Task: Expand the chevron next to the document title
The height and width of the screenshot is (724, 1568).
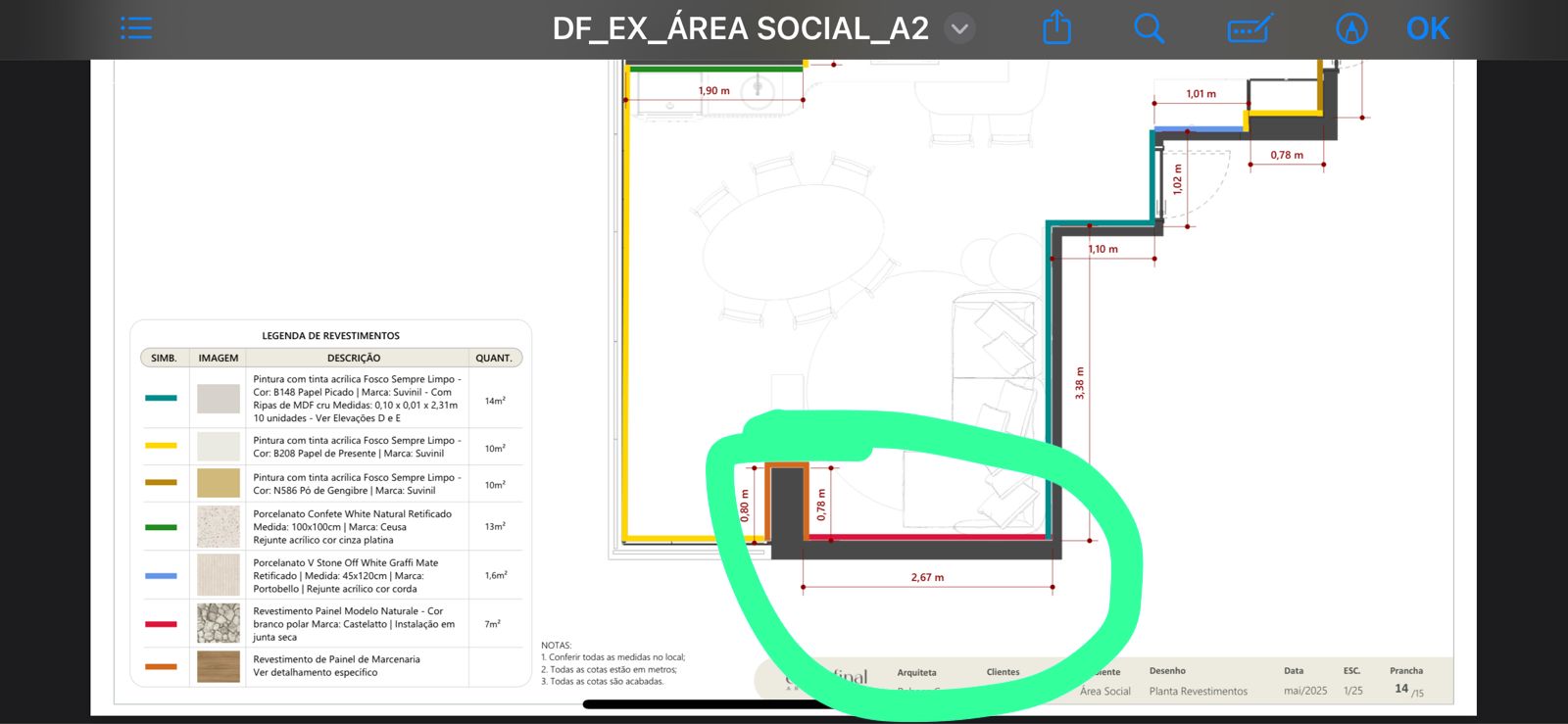Action: [x=959, y=28]
